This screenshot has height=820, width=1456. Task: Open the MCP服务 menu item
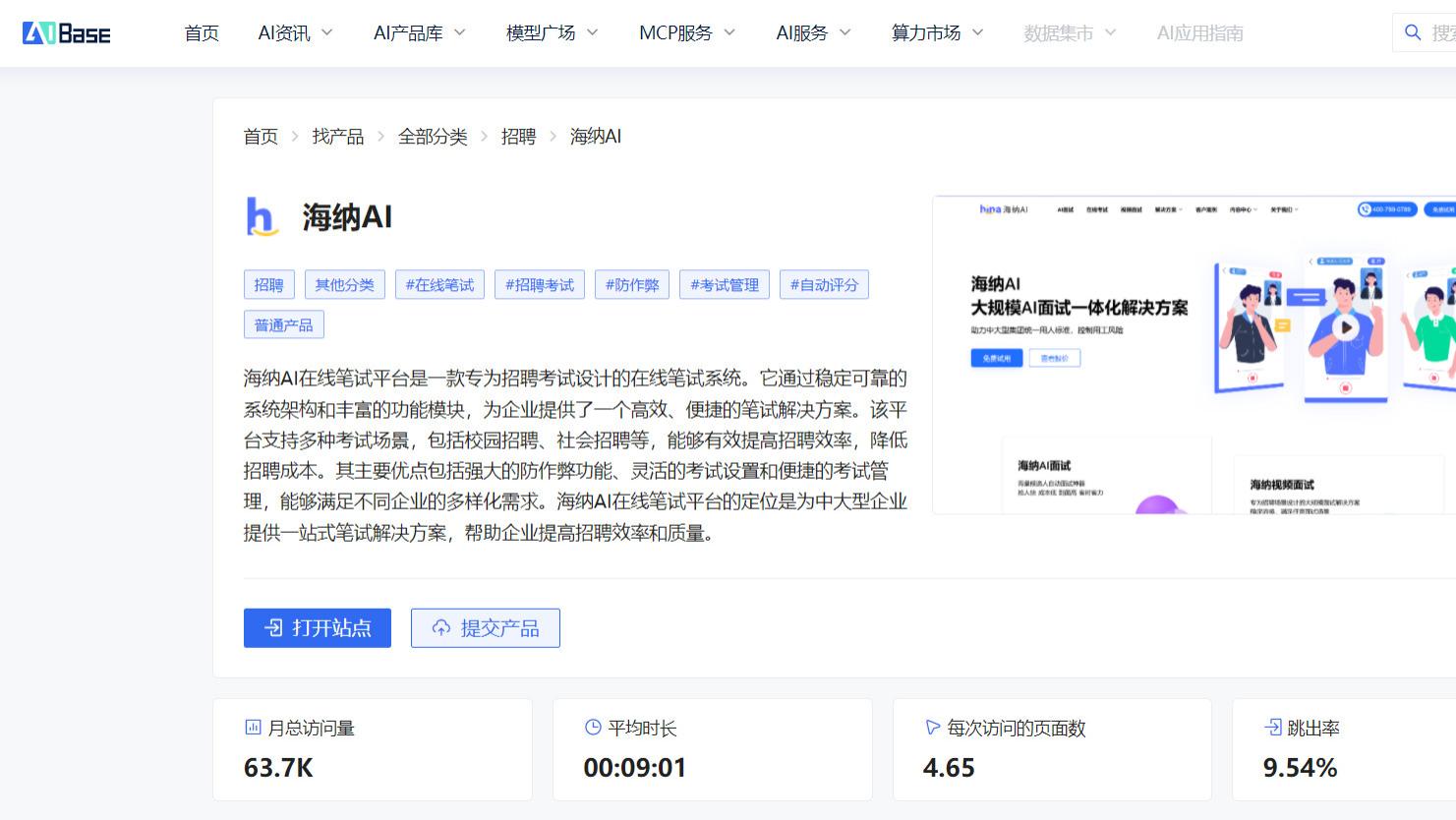pos(675,33)
